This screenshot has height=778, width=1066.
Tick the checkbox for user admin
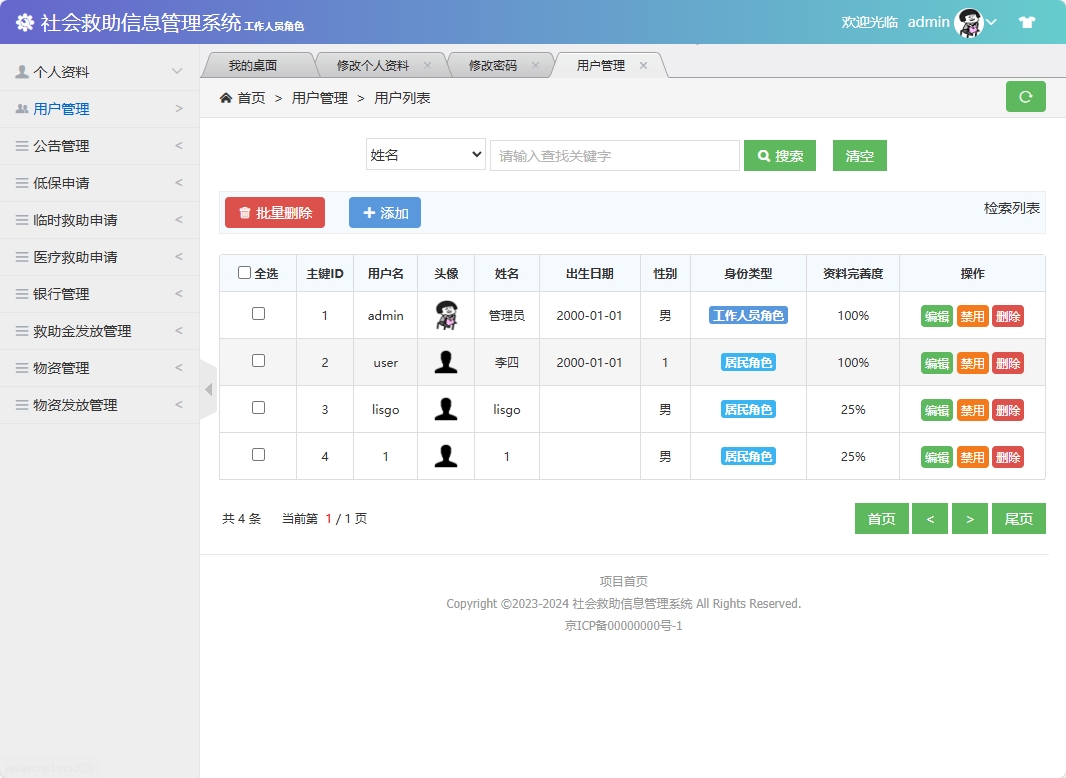coord(257,315)
